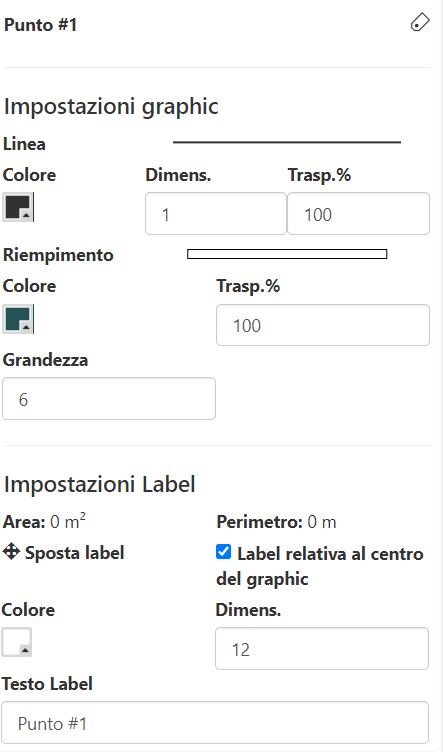Click the Riempimento fill preview rectangle
The height and width of the screenshot is (752, 443).
[x=287, y=254]
